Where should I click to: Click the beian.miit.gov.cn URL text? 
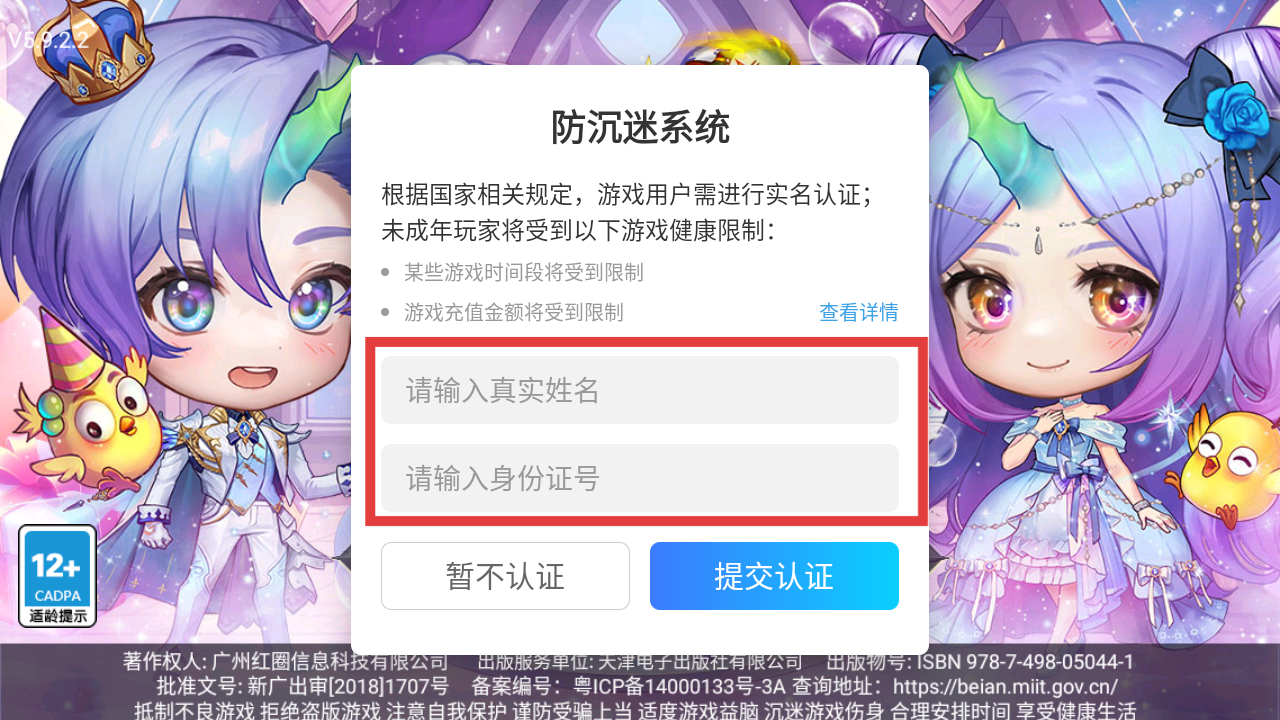[x=1005, y=687]
